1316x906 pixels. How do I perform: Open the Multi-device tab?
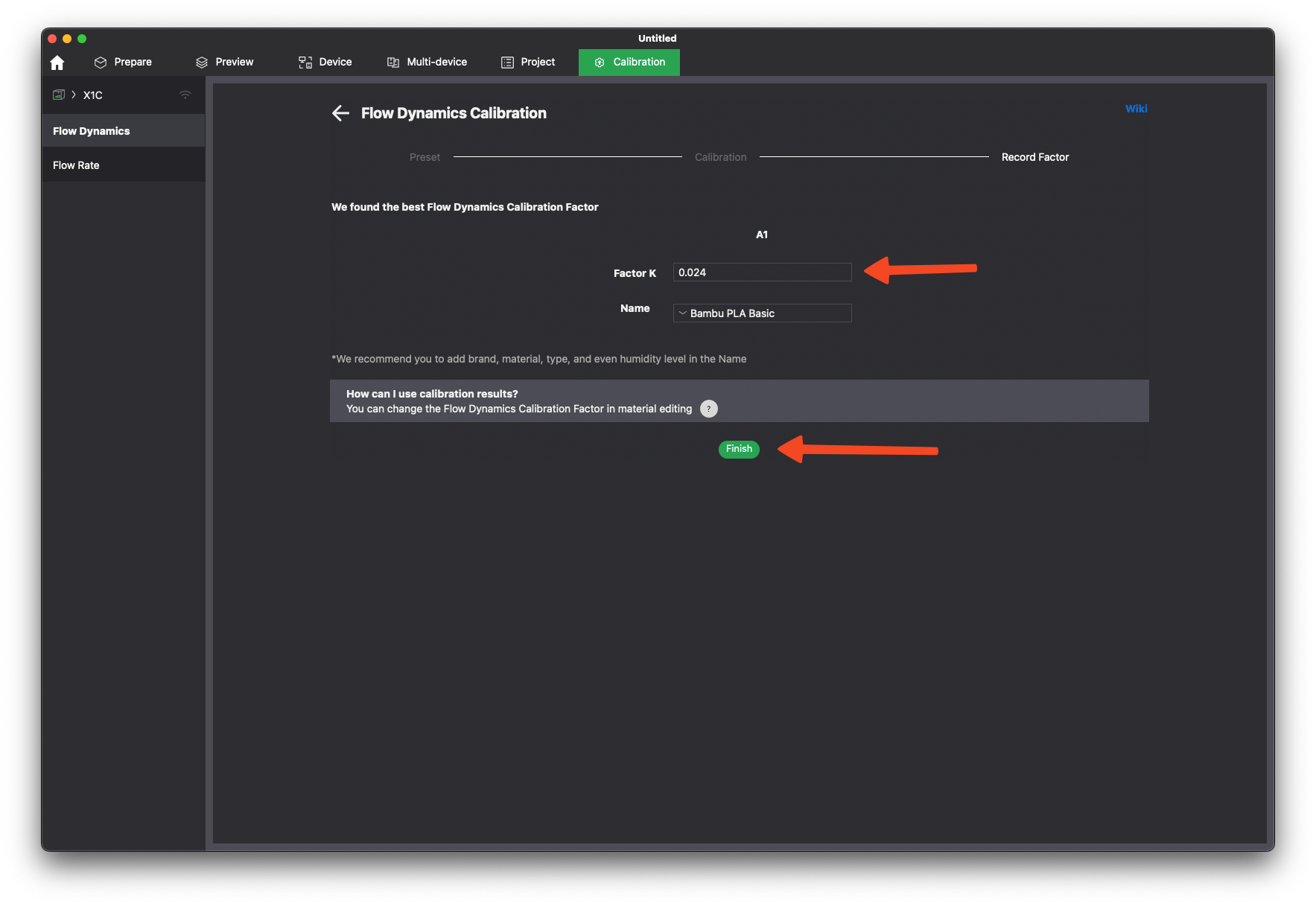click(427, 63)
